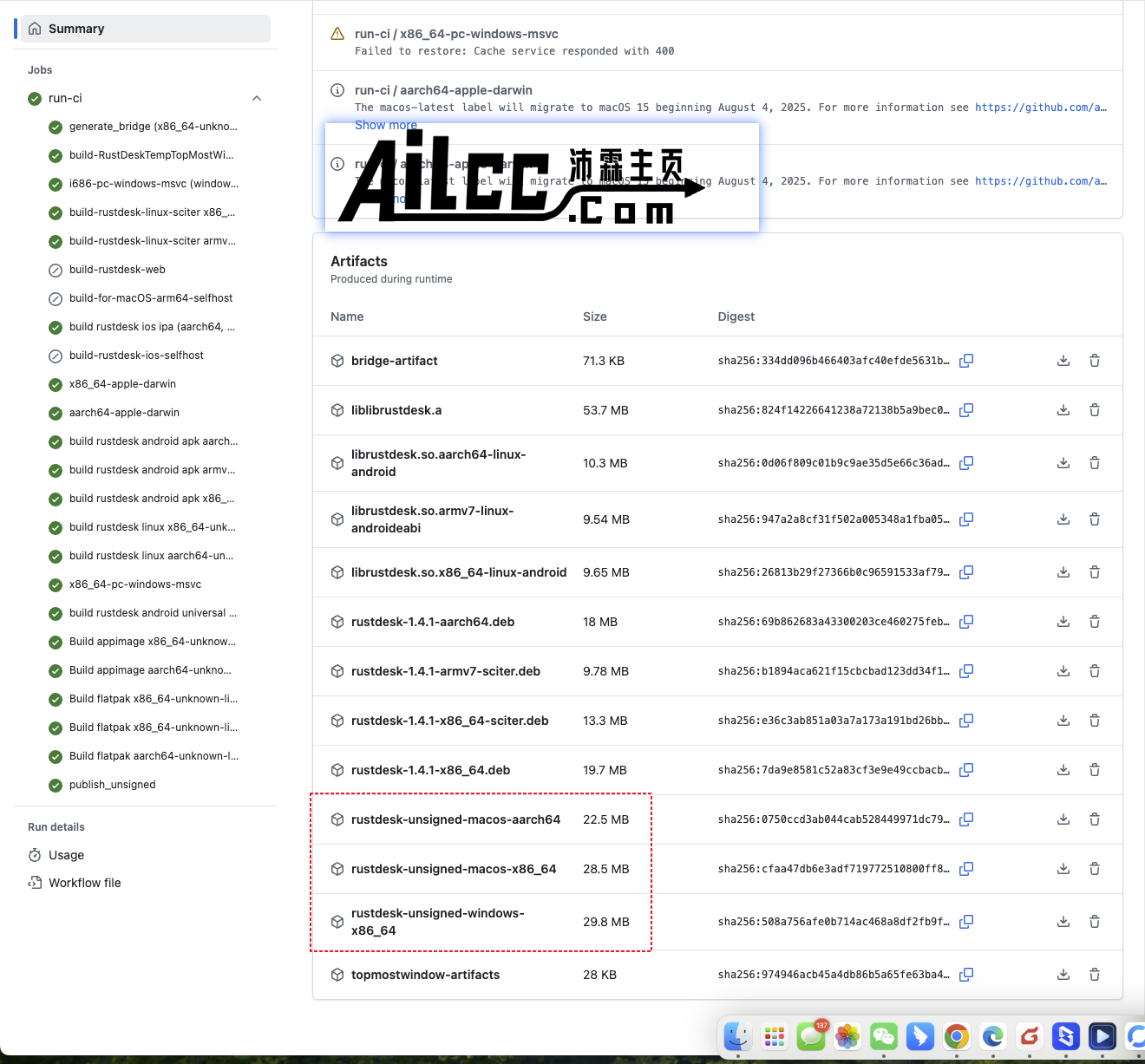This screenshot has height=1064, width=1145.
Task: Copy rustdesk-1.4.1-armv7-sciter.deb digest
Action: (x=966, y=671)
